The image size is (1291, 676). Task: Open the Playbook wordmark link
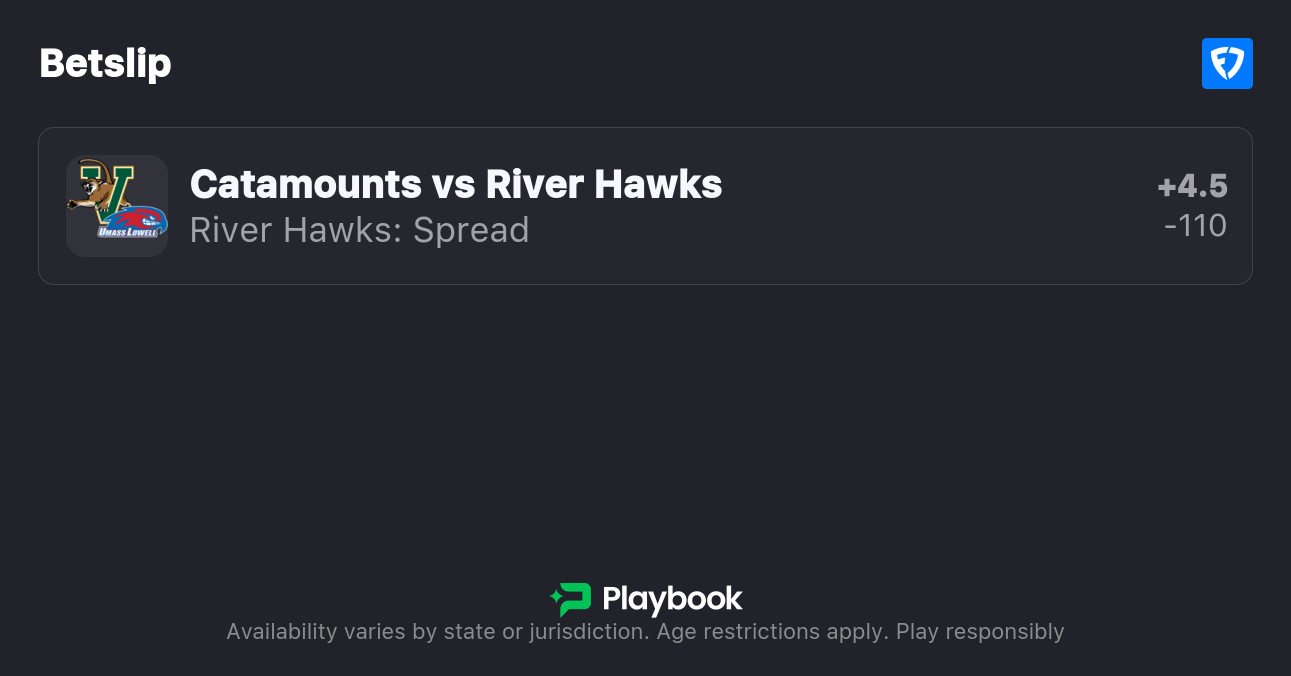pos(673,599)
